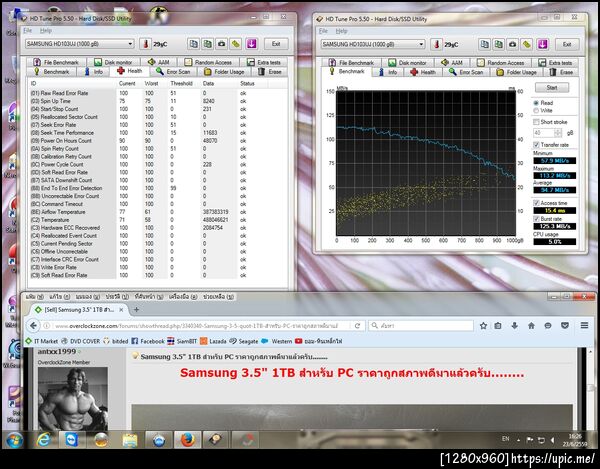Image resolution: width=600 pixels, height=469 pixels.
Task: Switch to Benchmark tab in left HD Tune
Action: pyautogui.click(x=52, y=72)
